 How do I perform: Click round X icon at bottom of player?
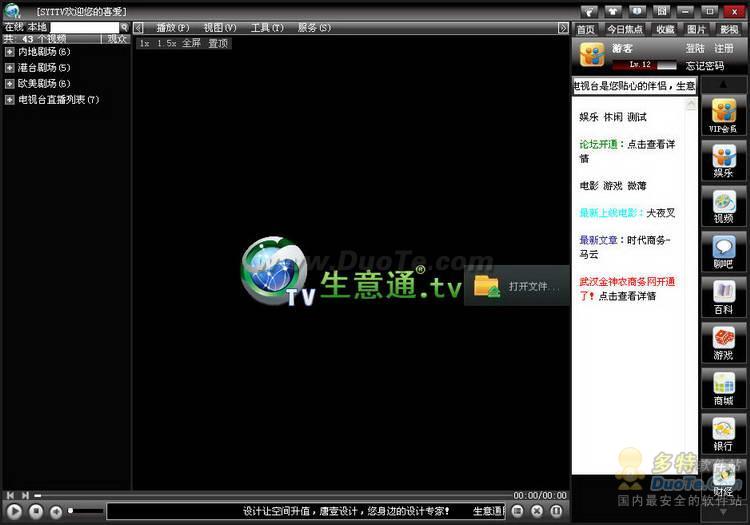[x=537, y=511]
